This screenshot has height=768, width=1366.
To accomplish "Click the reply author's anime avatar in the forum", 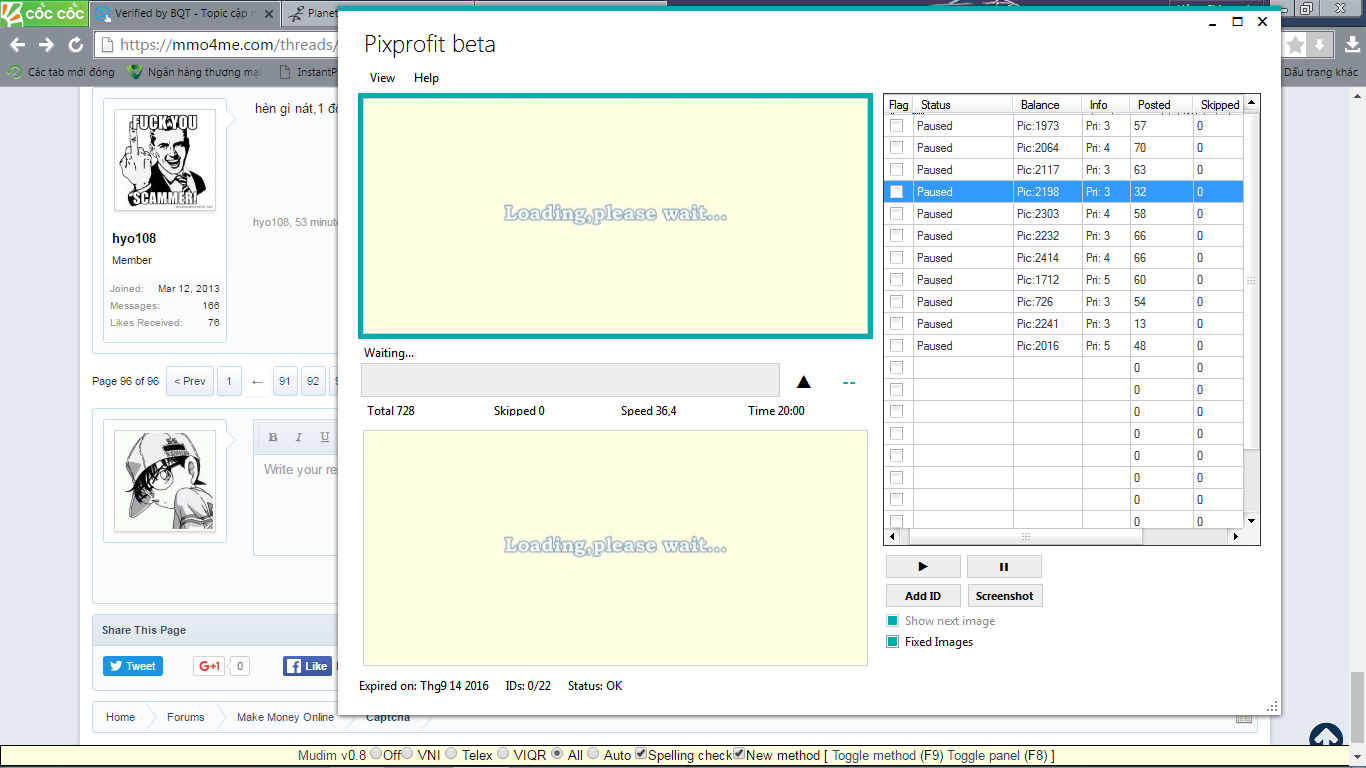I will [x=165, y=481].
